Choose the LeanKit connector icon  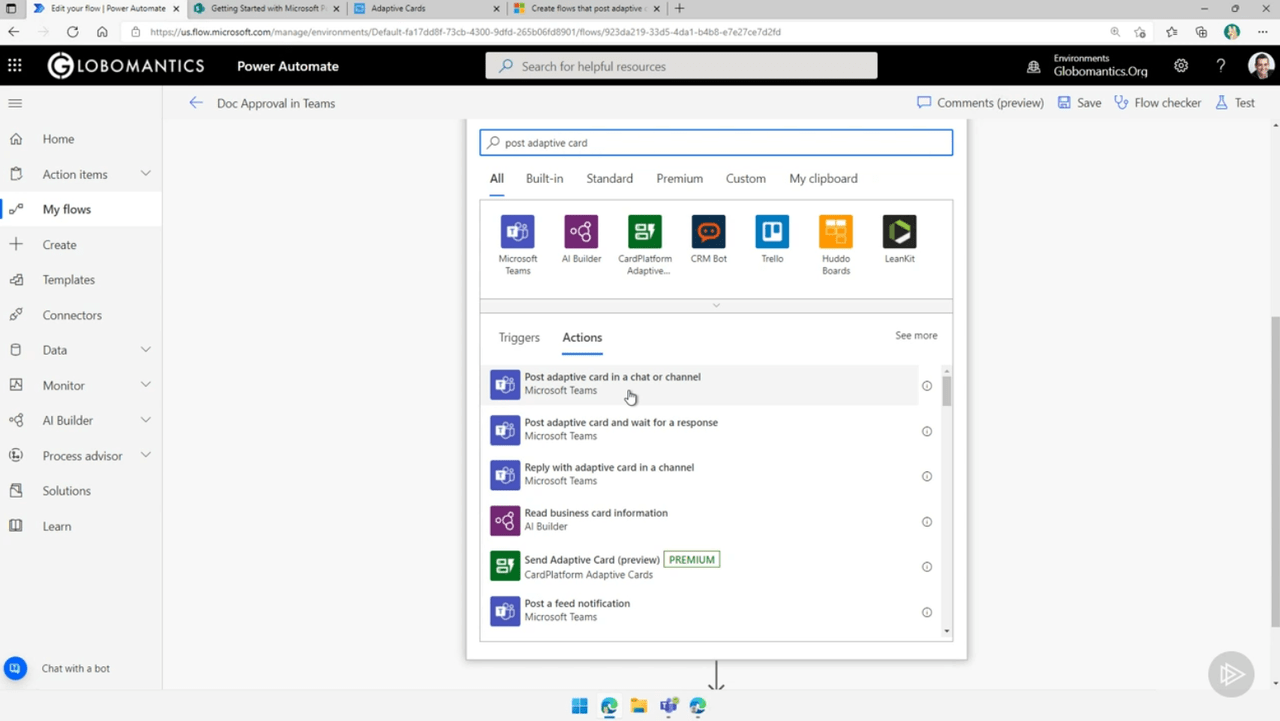click(900, 232)
